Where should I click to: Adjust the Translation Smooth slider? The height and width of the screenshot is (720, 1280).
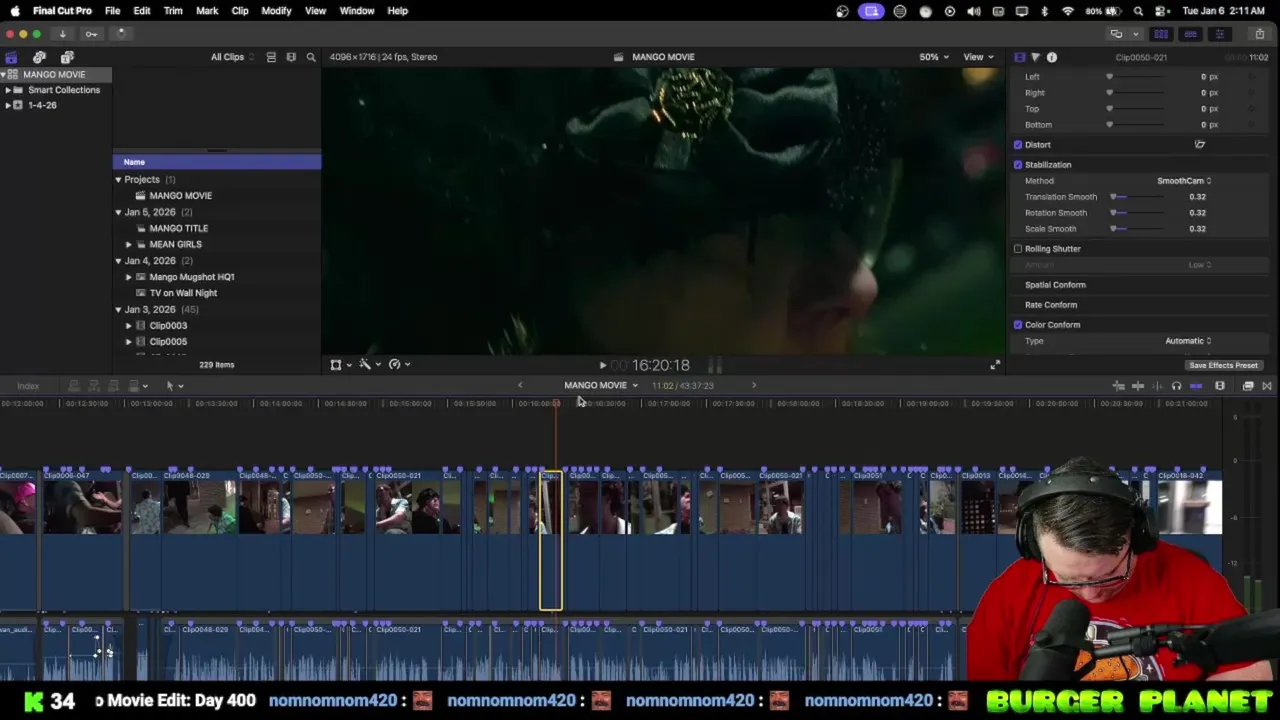point(1137,197)
